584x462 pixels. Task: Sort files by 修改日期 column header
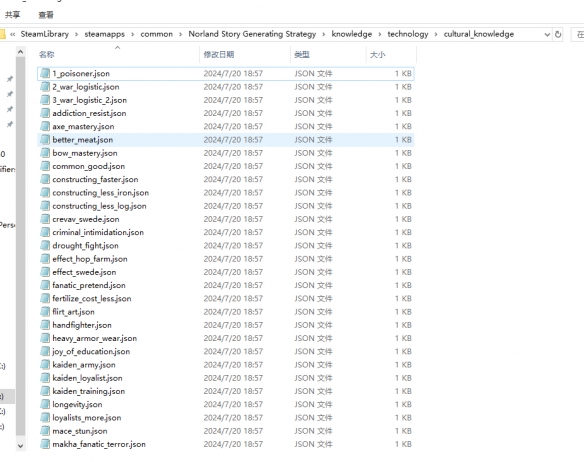click(219, 55)
